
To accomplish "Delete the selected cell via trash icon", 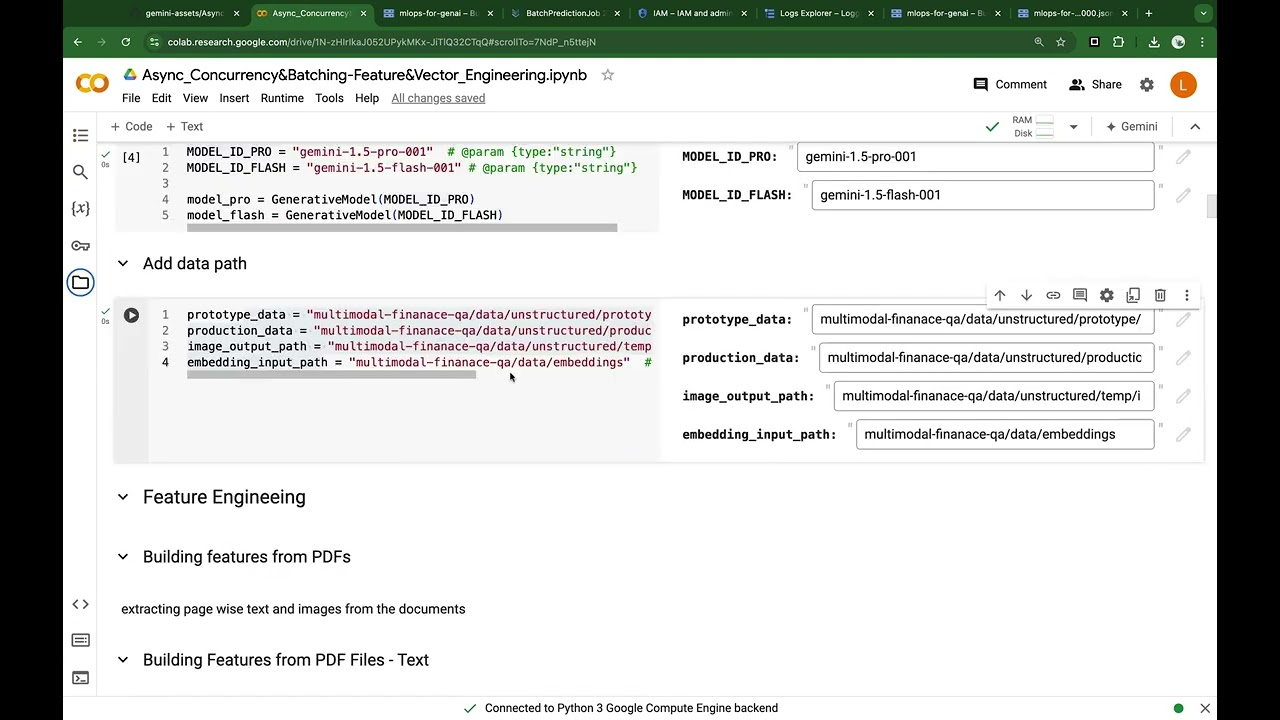I will pyautogui.click(x=1160, y=295).
